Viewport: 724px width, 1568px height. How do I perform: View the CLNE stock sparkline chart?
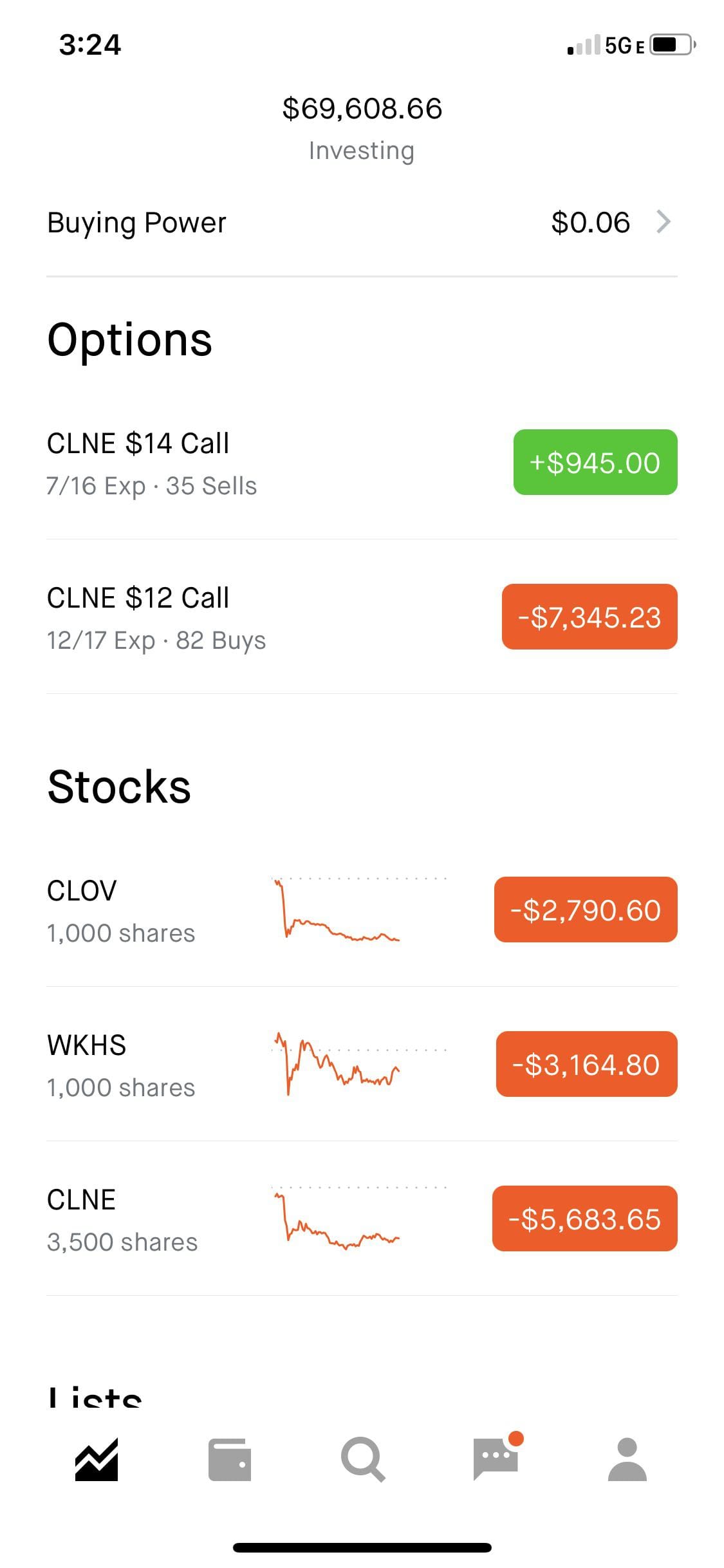359,1218
